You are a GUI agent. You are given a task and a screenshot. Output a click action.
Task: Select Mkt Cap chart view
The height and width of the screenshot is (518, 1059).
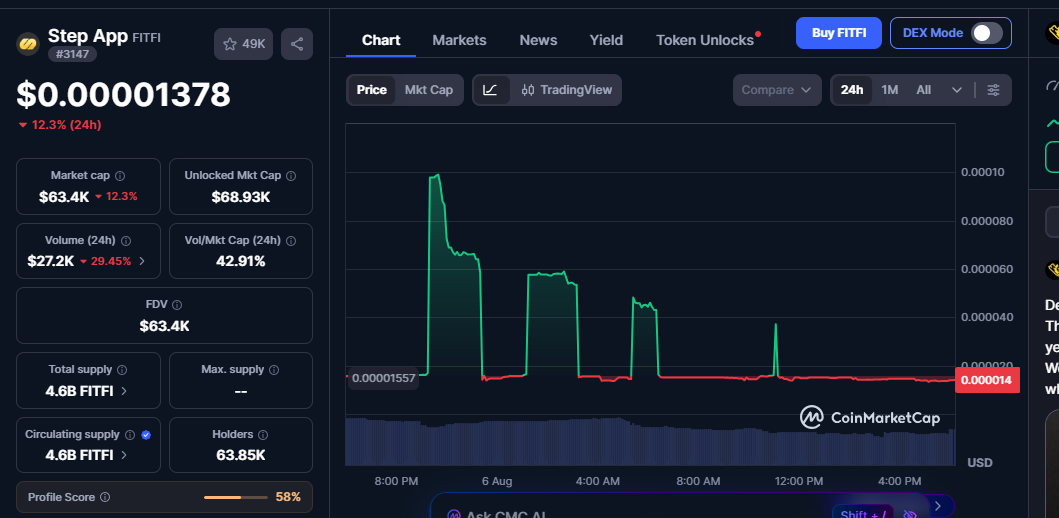[429, 90]
